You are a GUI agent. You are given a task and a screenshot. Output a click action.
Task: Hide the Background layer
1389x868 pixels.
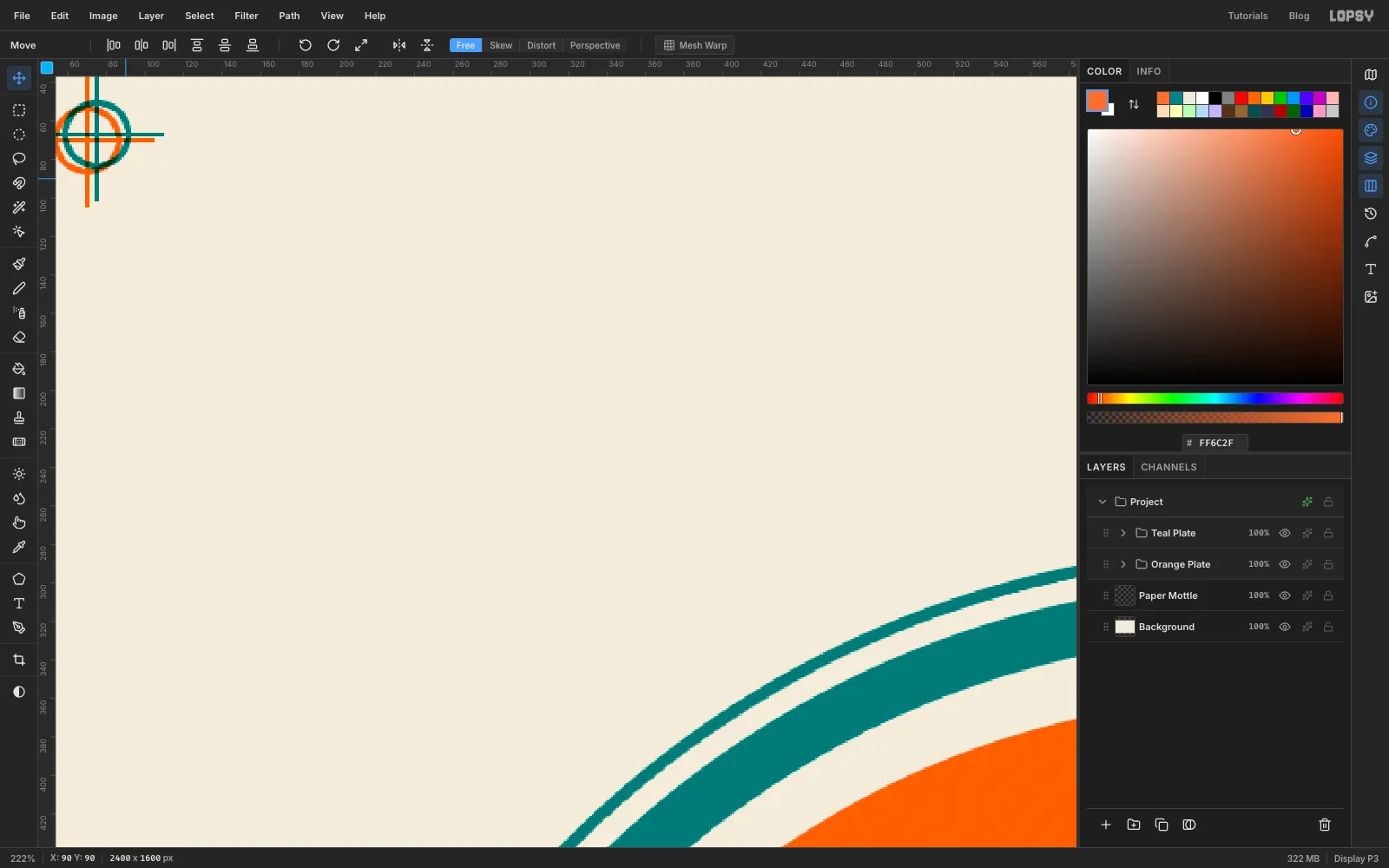tap(1285, 627)
